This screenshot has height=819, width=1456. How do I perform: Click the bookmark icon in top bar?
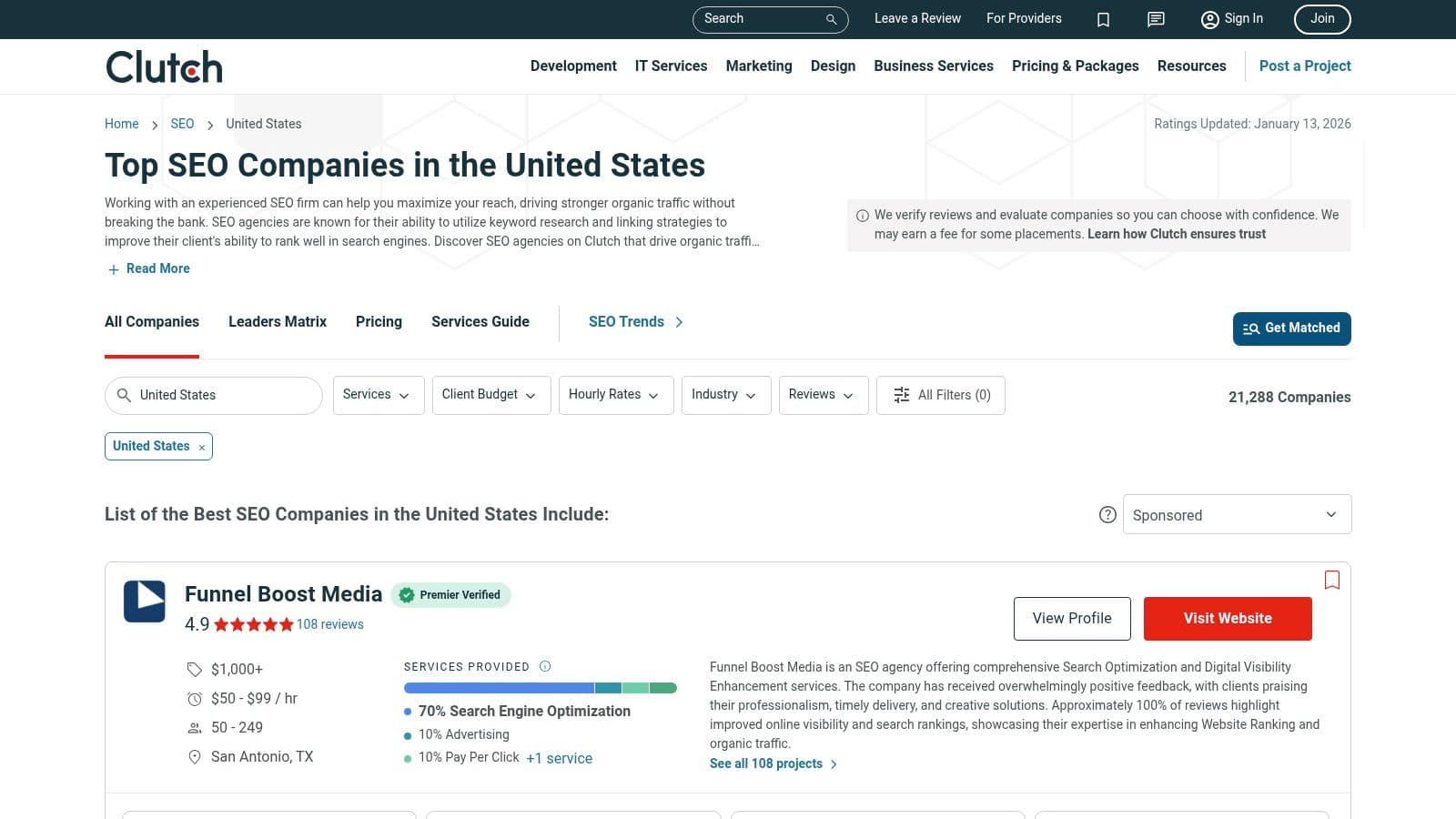click(1103, 19)
